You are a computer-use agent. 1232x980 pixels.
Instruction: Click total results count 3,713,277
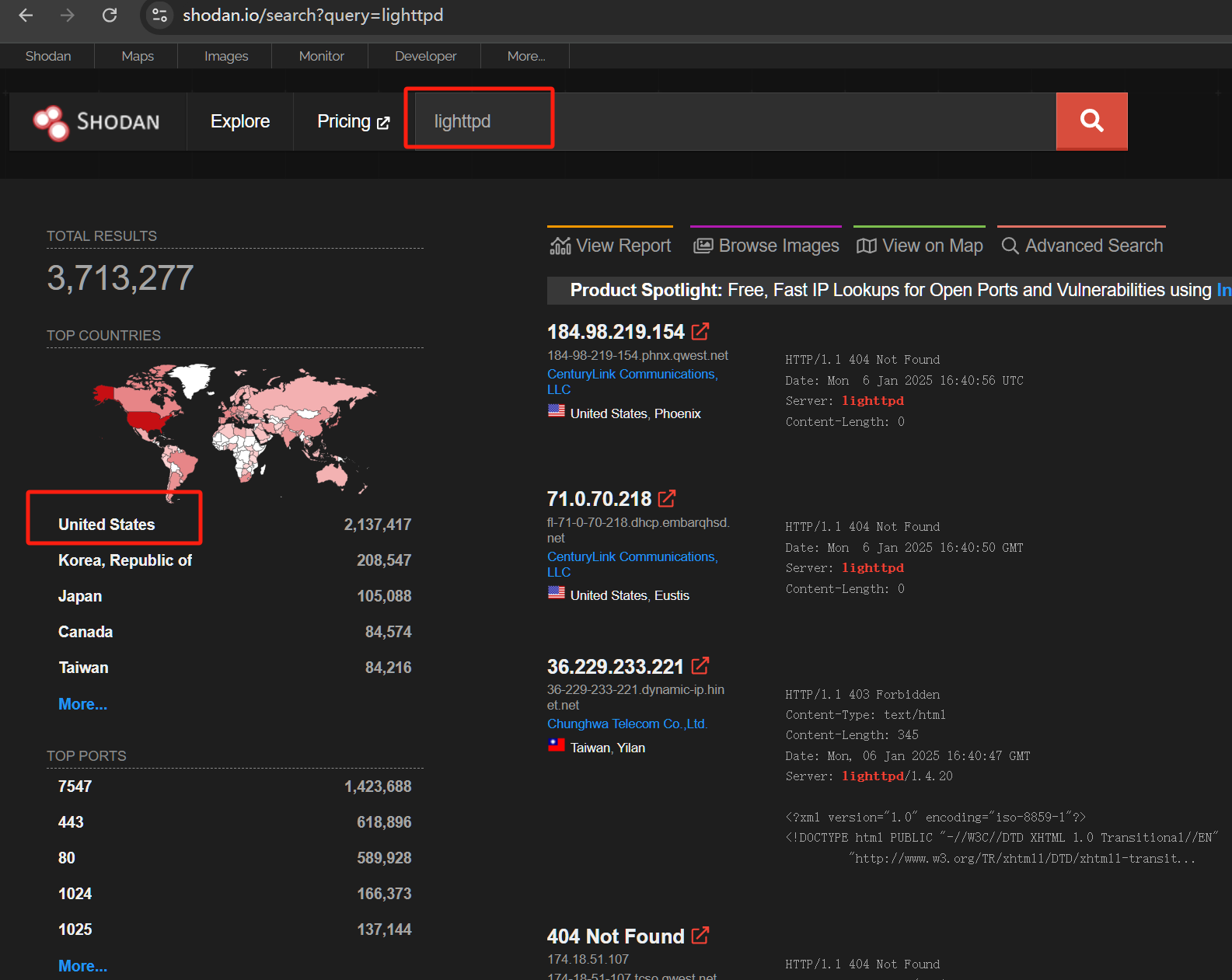[120, 277]
